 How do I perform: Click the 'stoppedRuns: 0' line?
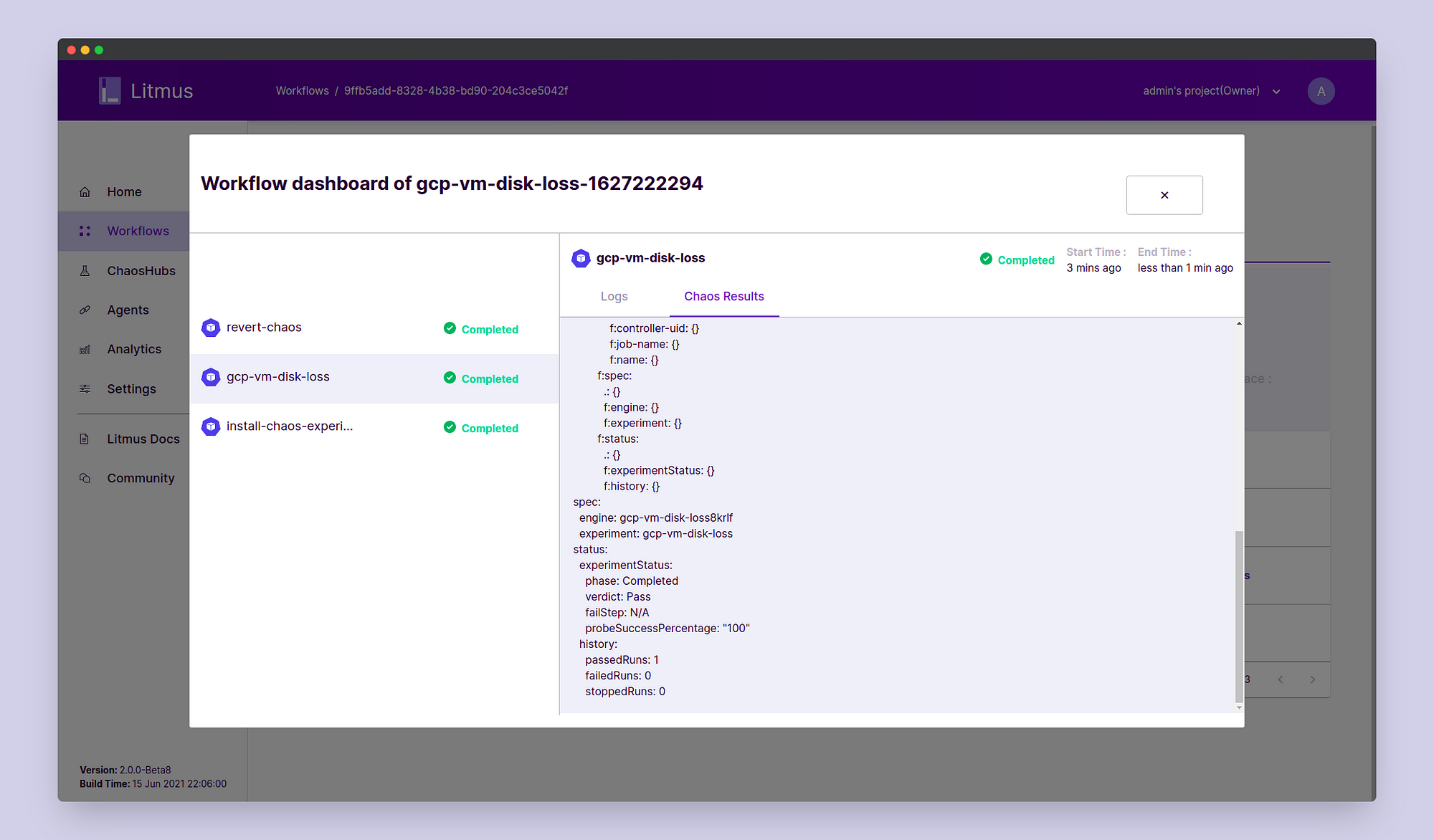point(625,692)
